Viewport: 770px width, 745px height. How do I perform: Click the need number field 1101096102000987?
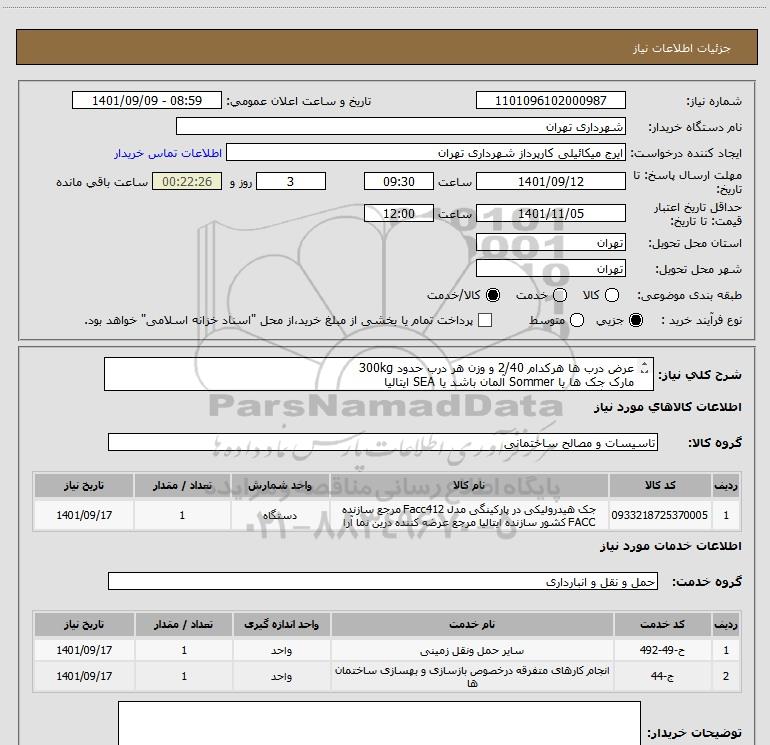(550, 100)
